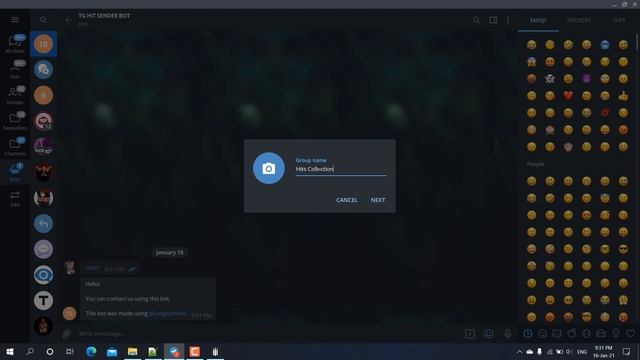Pick the red heart emoji
640x360 pixels.
pyautogui.click(x=568, y=96)
